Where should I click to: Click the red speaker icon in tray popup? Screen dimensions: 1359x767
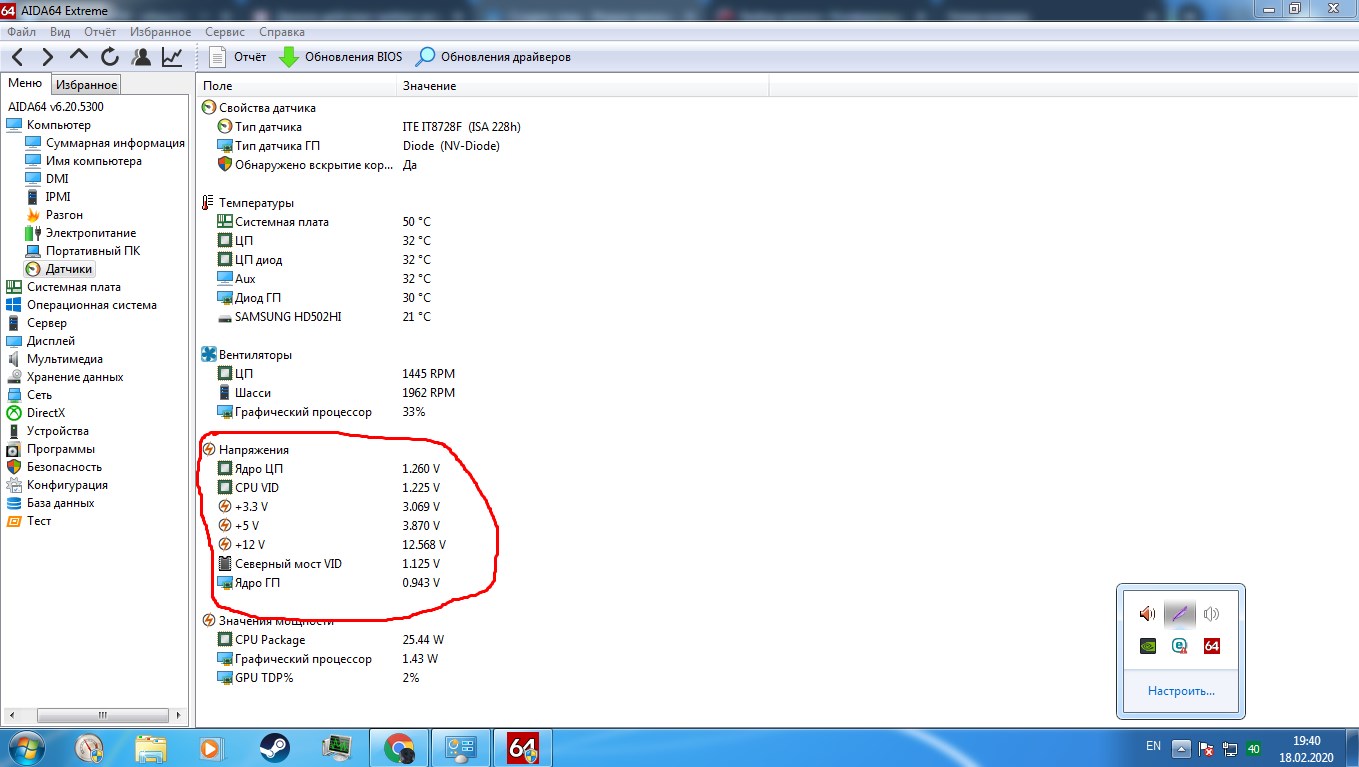[x=1148, y=614]
